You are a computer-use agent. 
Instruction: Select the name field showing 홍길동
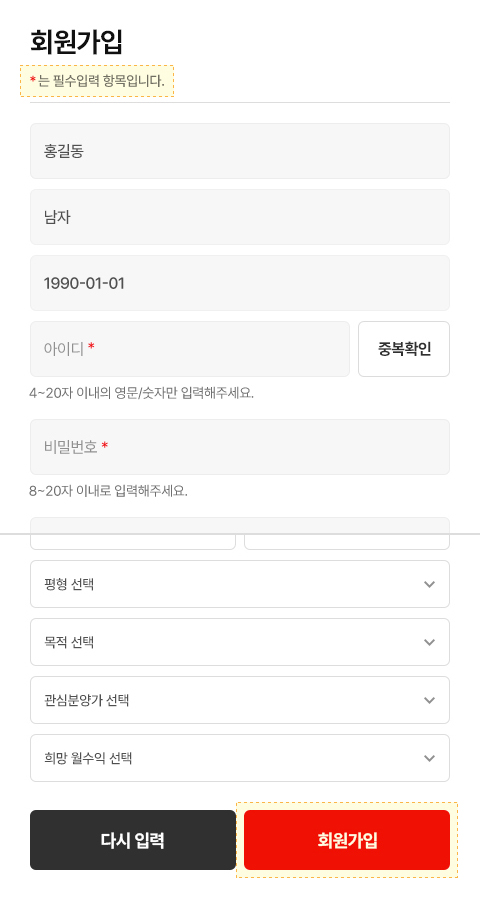[x=240, y=151]
